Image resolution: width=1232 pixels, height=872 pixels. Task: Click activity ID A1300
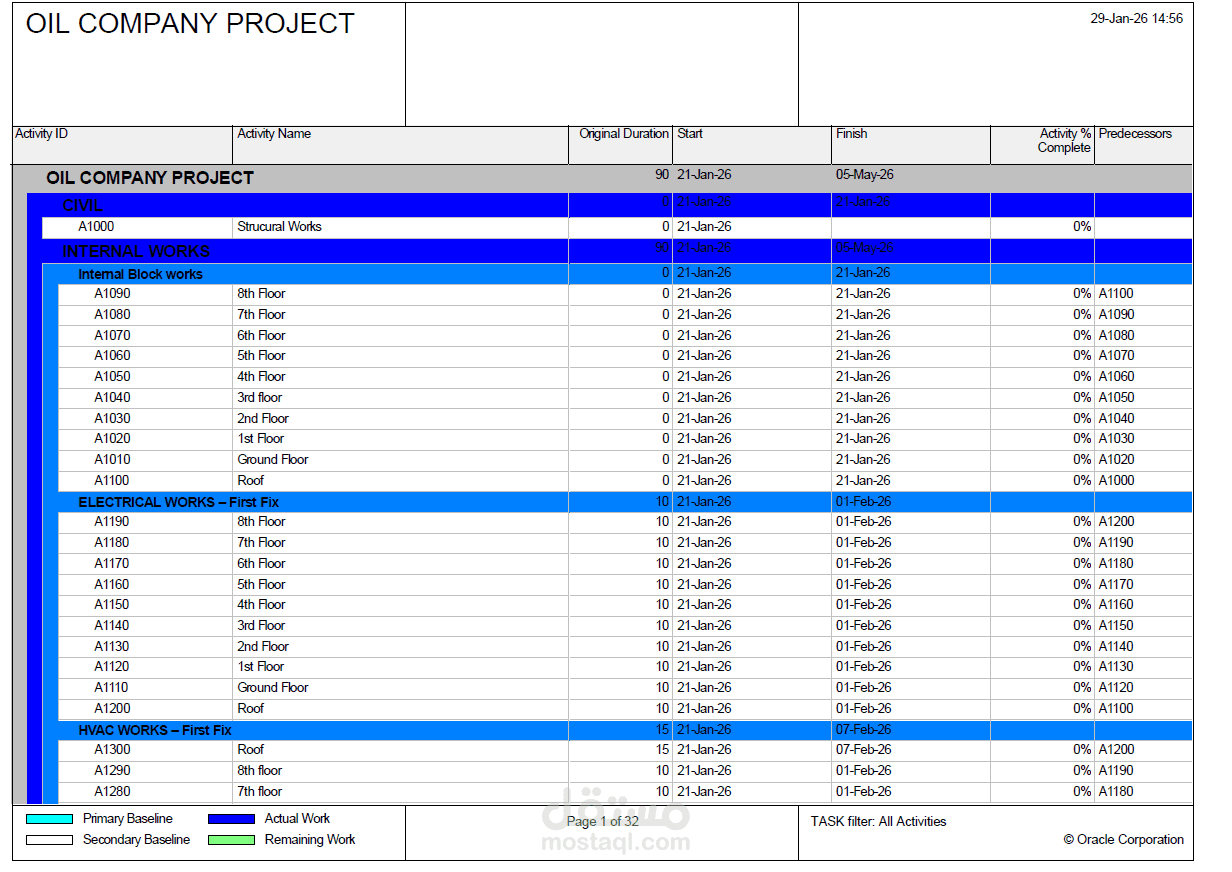[x=112, y=750]
